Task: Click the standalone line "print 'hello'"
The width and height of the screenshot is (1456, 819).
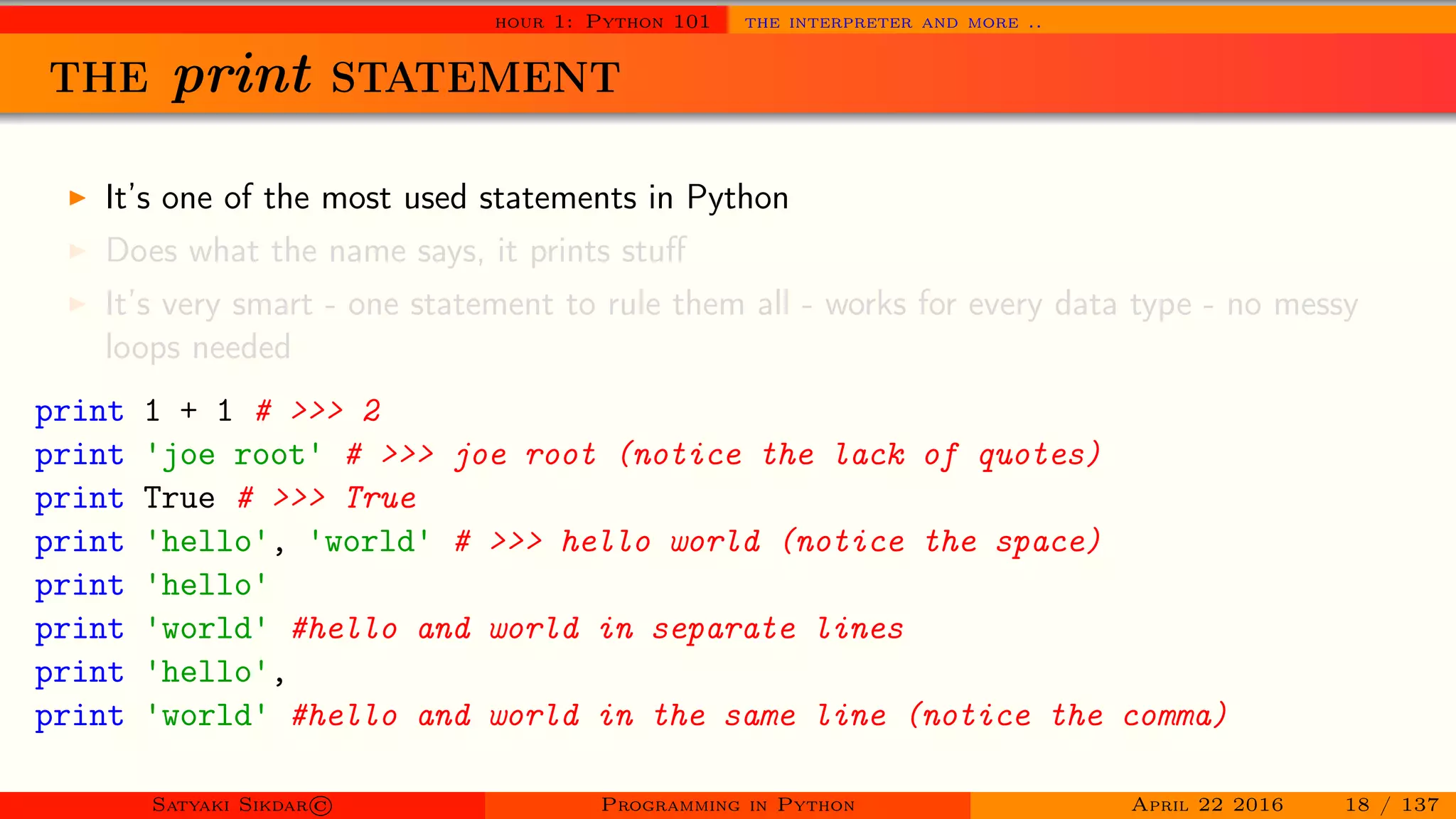Action: coord(151,585)
